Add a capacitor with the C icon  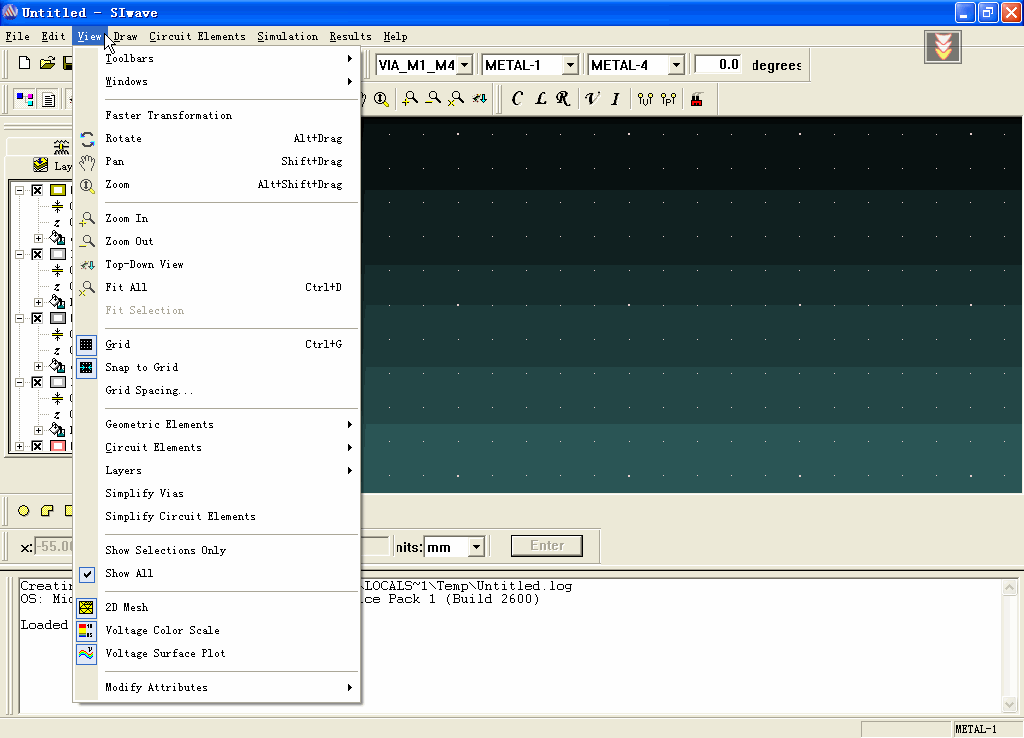click(x=517, y=99)
